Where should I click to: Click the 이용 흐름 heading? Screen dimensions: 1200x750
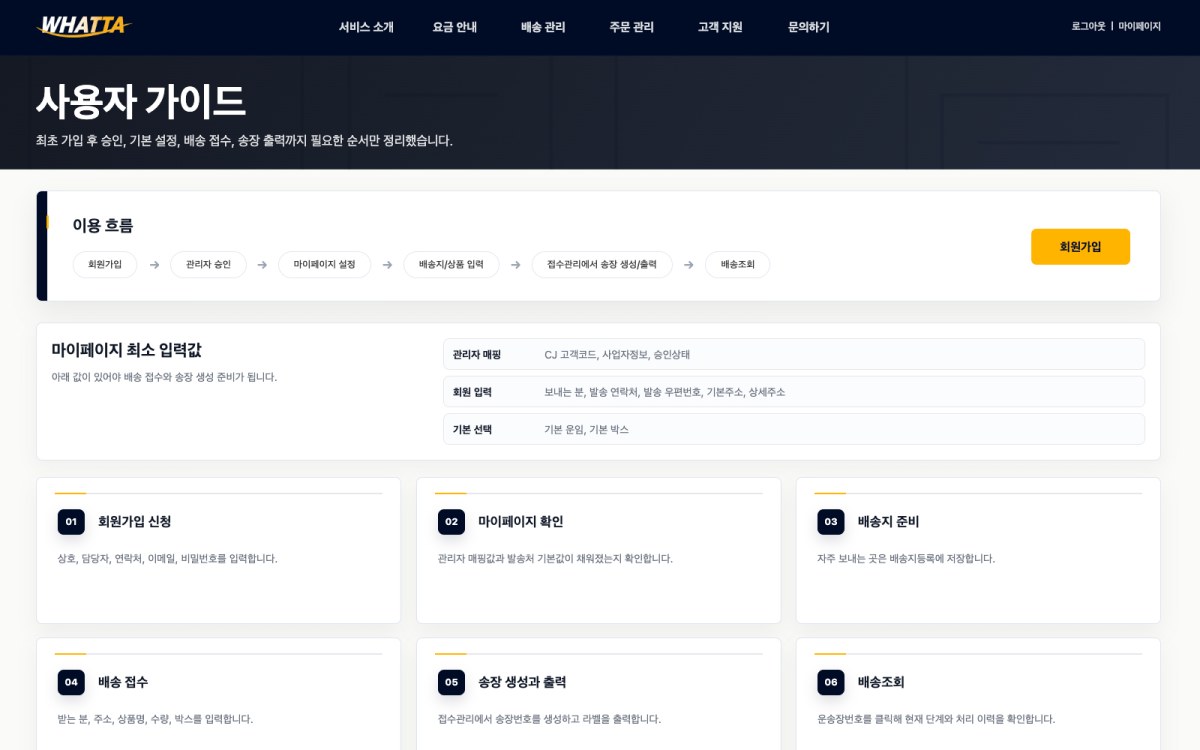pos(103,225)
